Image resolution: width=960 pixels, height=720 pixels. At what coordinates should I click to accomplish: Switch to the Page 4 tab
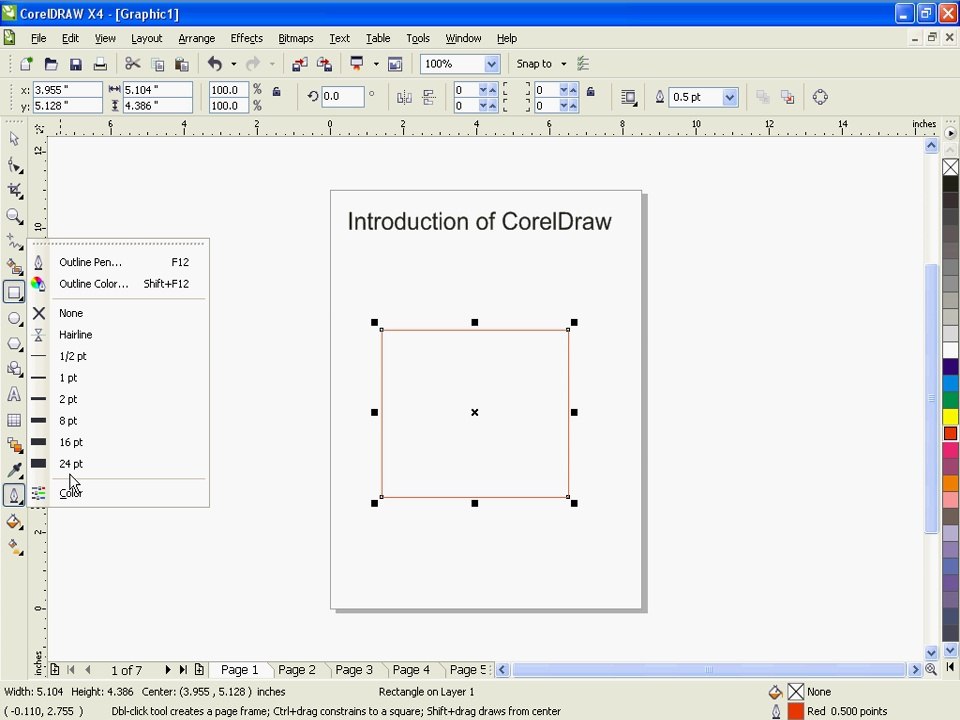[411, 670]
